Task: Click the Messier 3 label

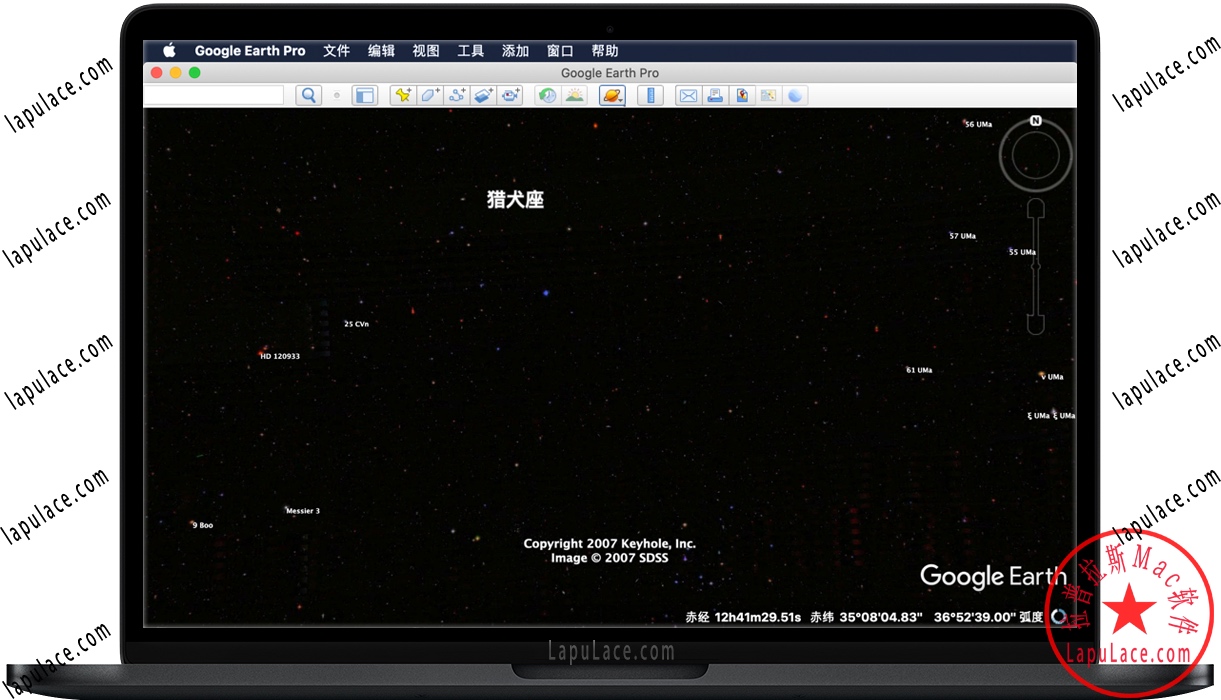Action: (303, 511)
